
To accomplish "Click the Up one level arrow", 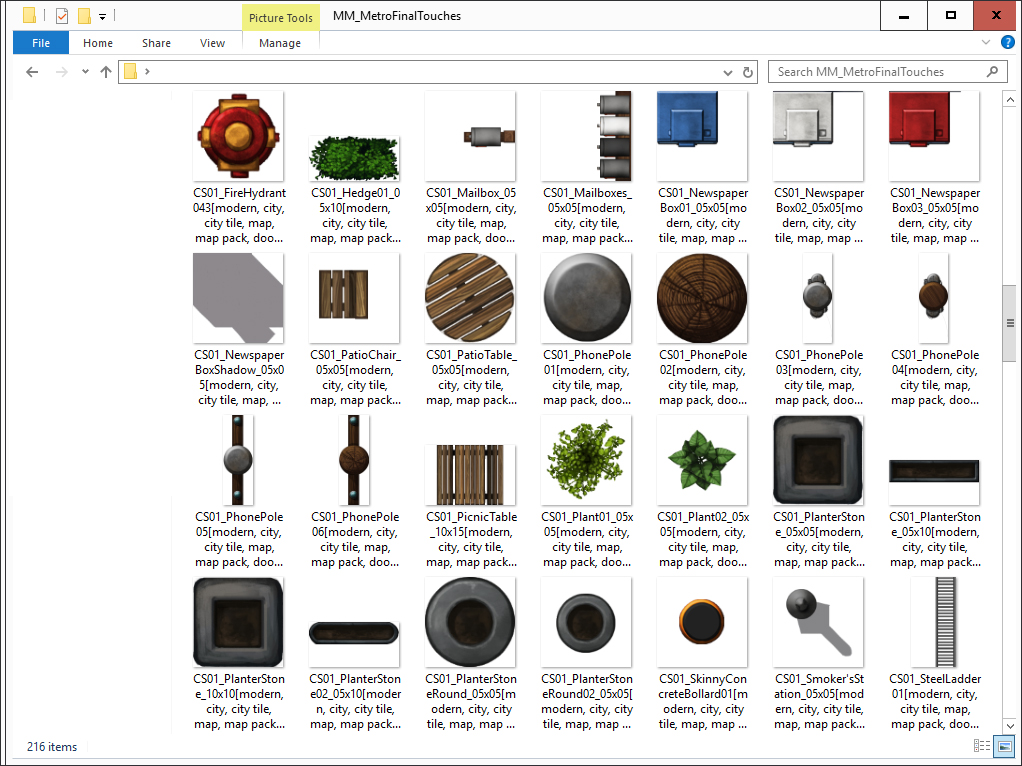I will [x=106, y=72].
